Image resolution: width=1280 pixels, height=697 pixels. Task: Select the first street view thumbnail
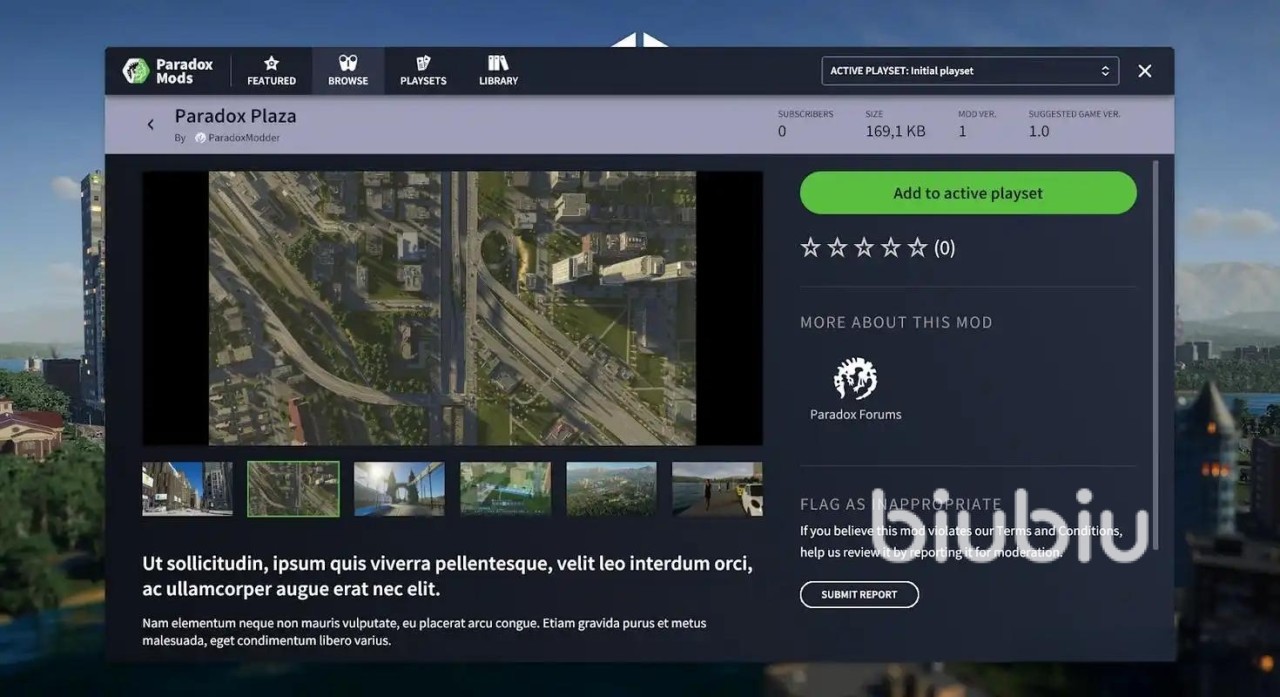click(187, 489)
